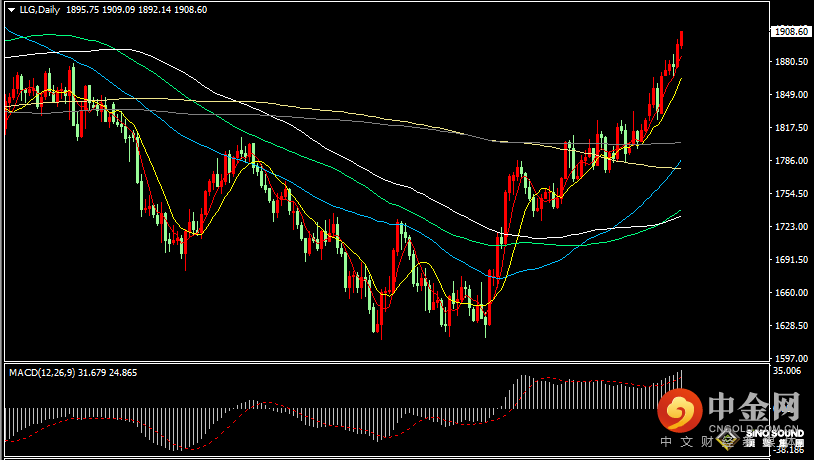This screenshot has width=814, height=460.
Task: Click the 1817.50 price axis label
Action: coord(790,128)
